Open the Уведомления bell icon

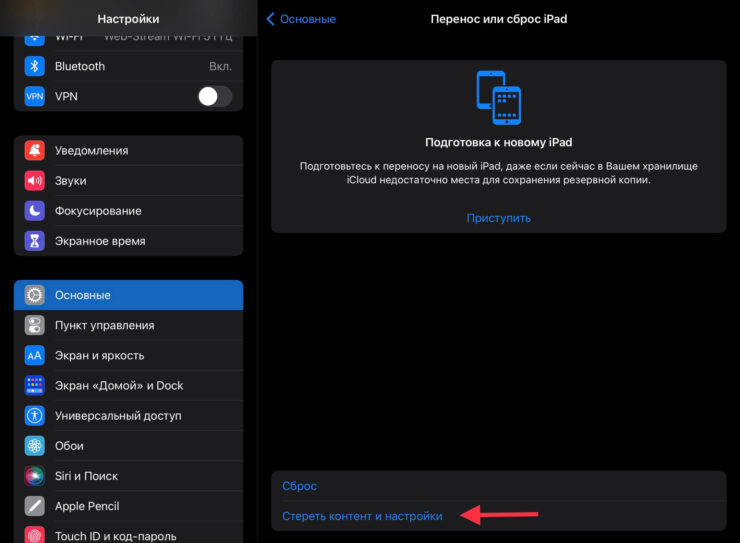tap(34, 150)
